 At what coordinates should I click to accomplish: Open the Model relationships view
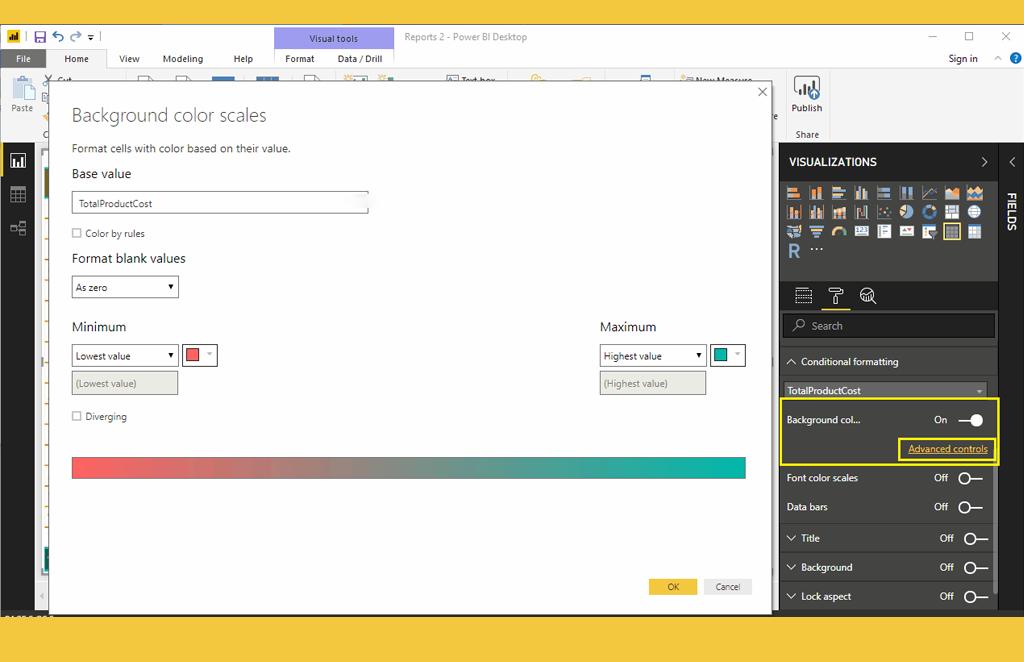[18, 228]
